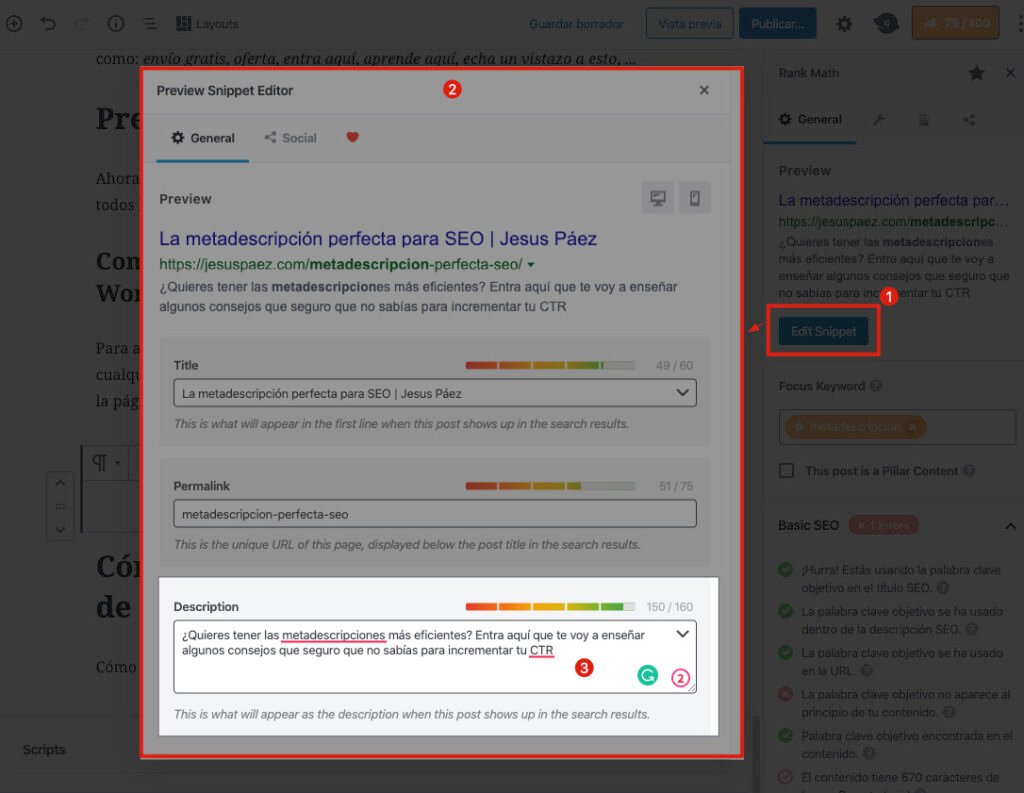The height and width of the screenshot is (793, 1024).
Task: Remove the metadescripcion focus keyword tag
Action: (912, 427)
